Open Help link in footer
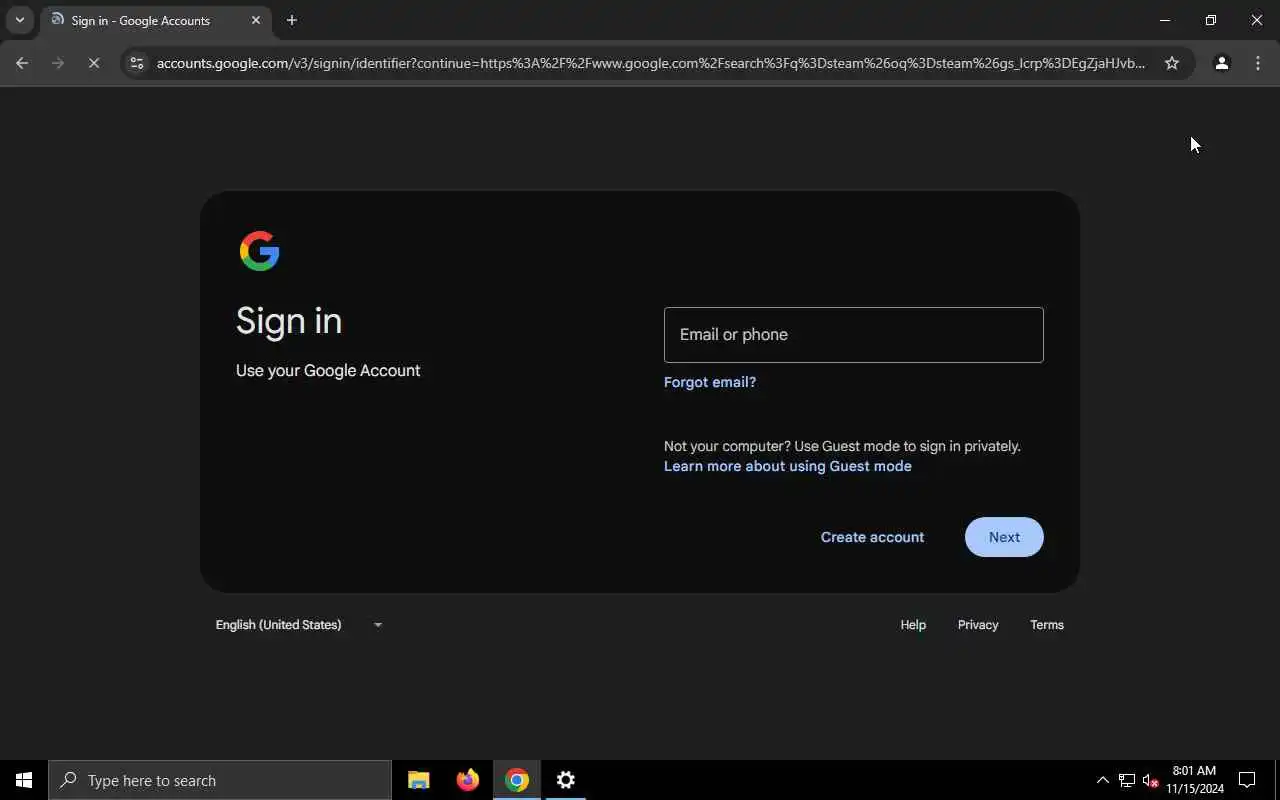The width and height of the screenshot is (1280, 800). (913, 625)
